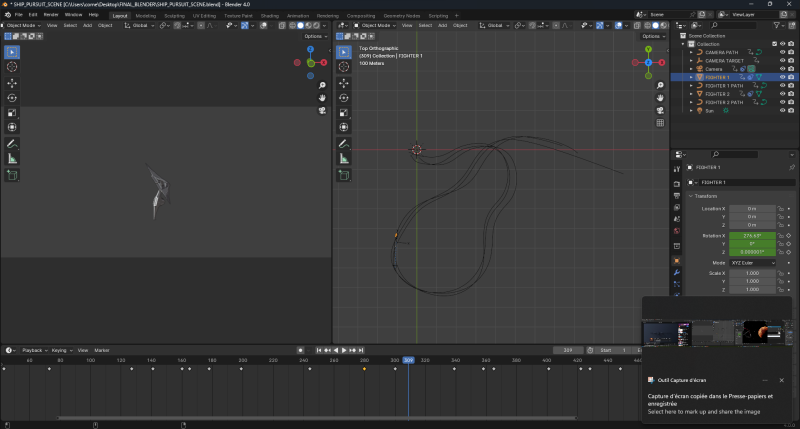
Task: Switch to the Modeling workspace tab
Action: pyautogui.click(x=145, y=16)
